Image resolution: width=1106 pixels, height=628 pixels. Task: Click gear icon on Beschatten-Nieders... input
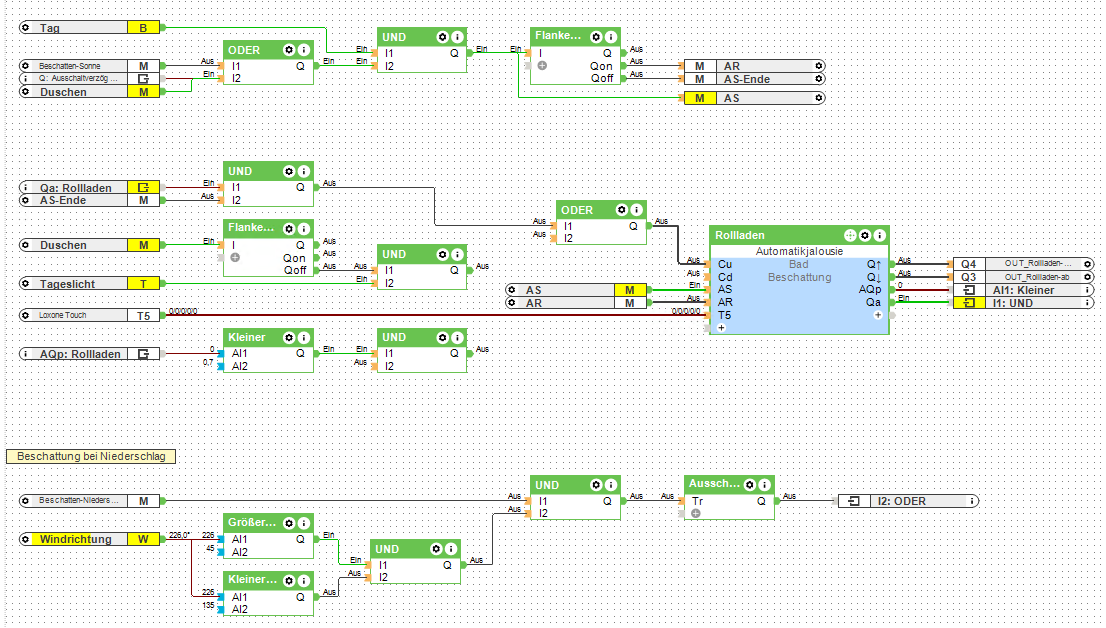point(25,501)
